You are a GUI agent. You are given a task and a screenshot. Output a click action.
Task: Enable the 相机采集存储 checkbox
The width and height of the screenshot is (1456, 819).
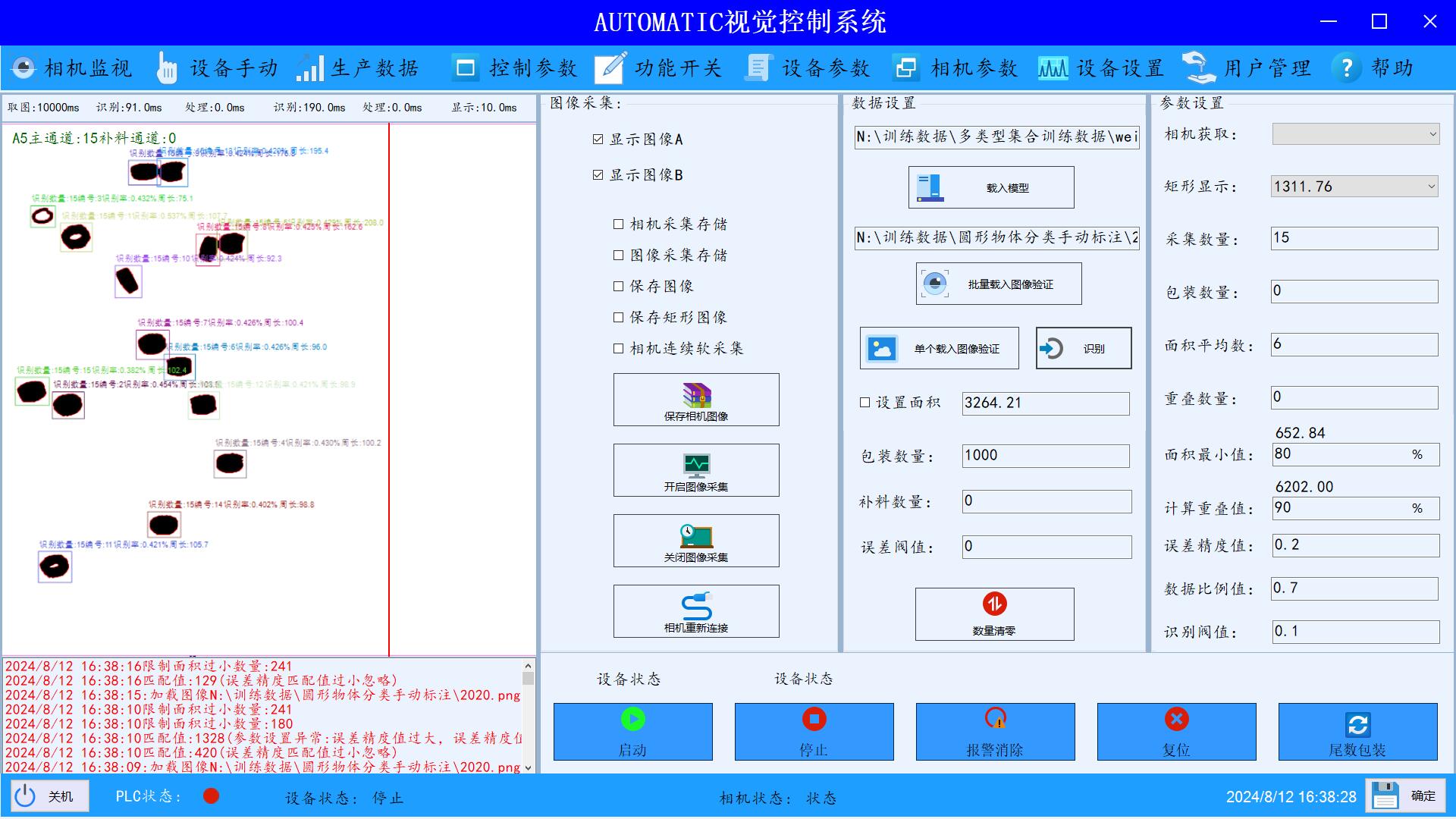[x=618, y=224]
